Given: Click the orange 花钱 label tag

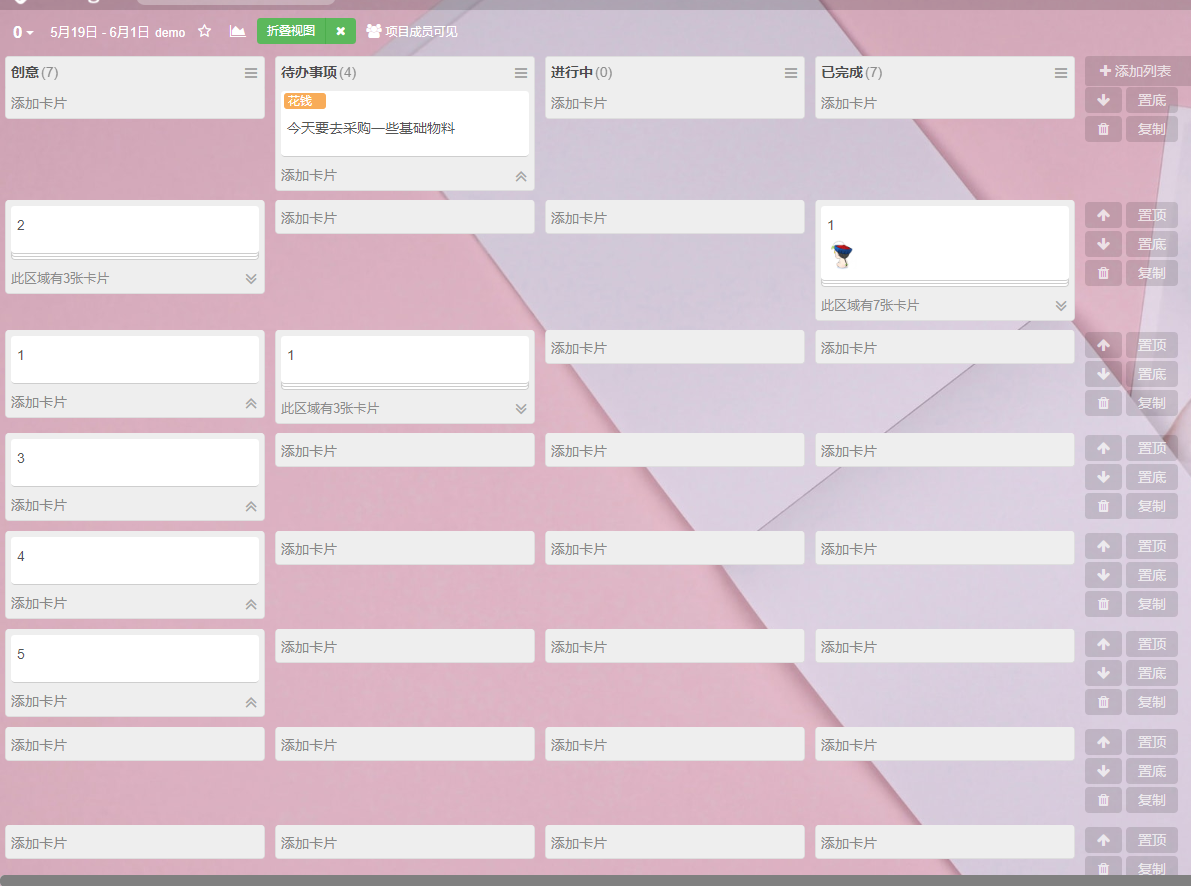Looking at the screenshot, I should click(x=305, y=100).
